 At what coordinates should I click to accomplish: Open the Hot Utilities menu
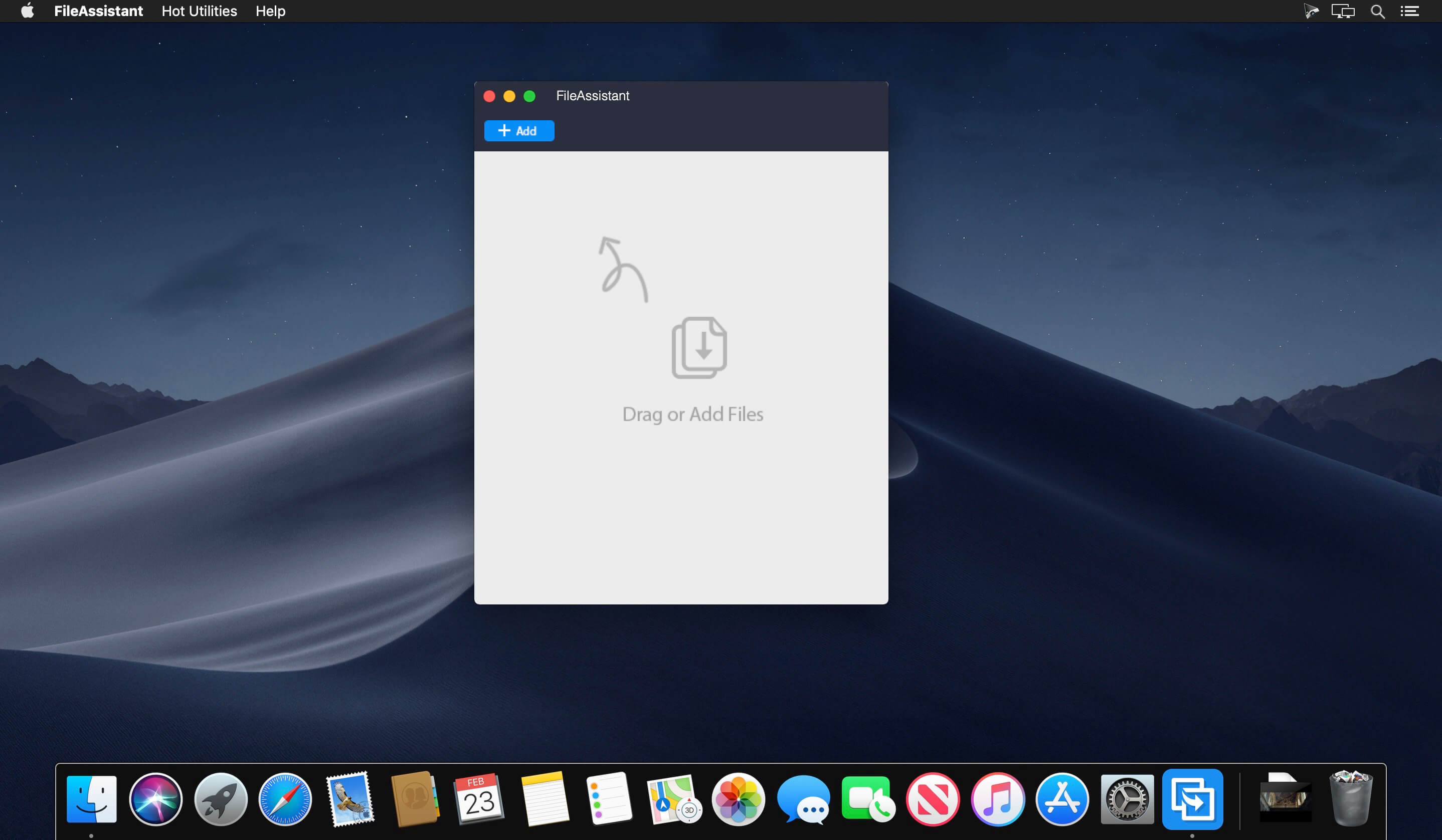[x=199, y=11]
